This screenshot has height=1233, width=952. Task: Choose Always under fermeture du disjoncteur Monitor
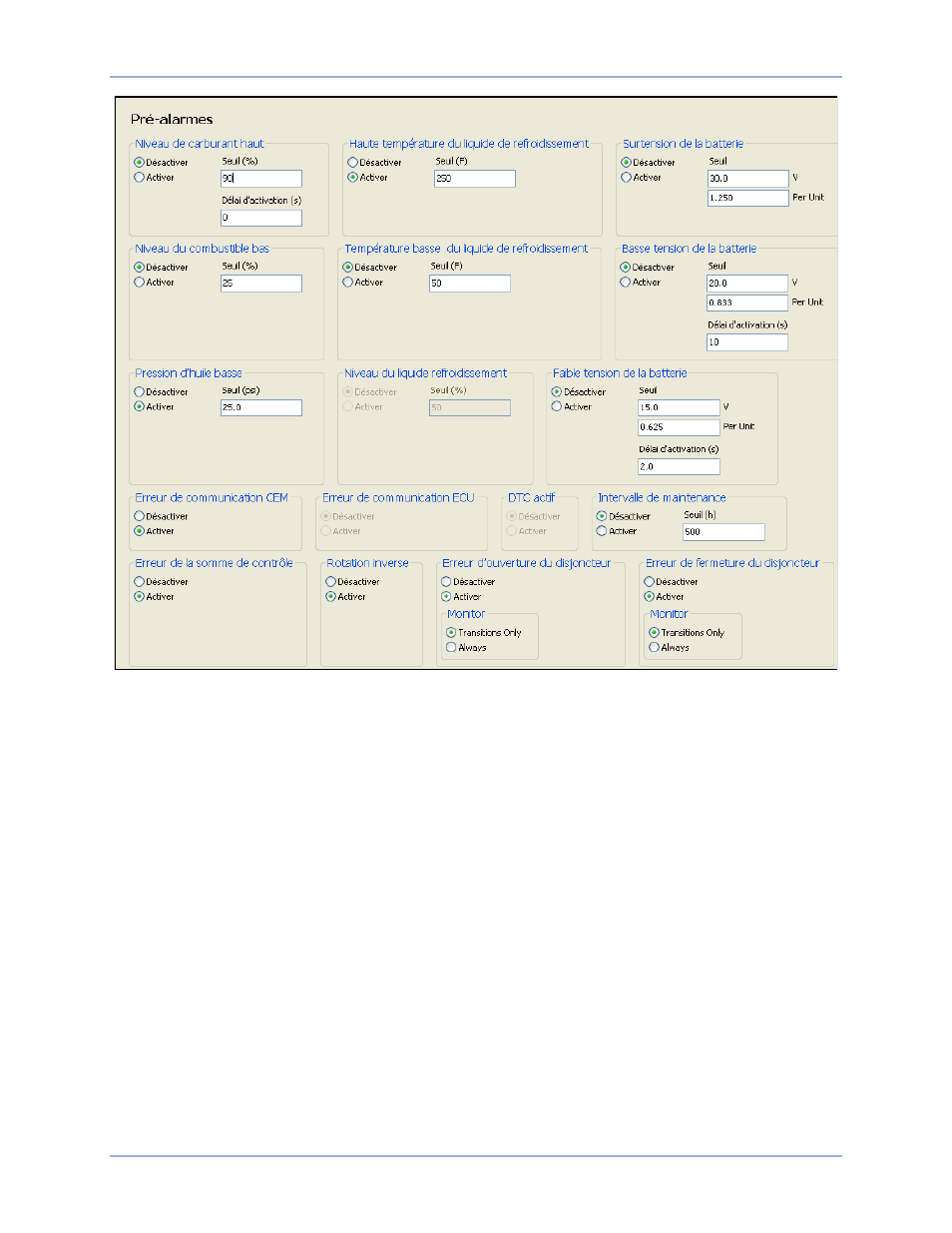[654, 648]
